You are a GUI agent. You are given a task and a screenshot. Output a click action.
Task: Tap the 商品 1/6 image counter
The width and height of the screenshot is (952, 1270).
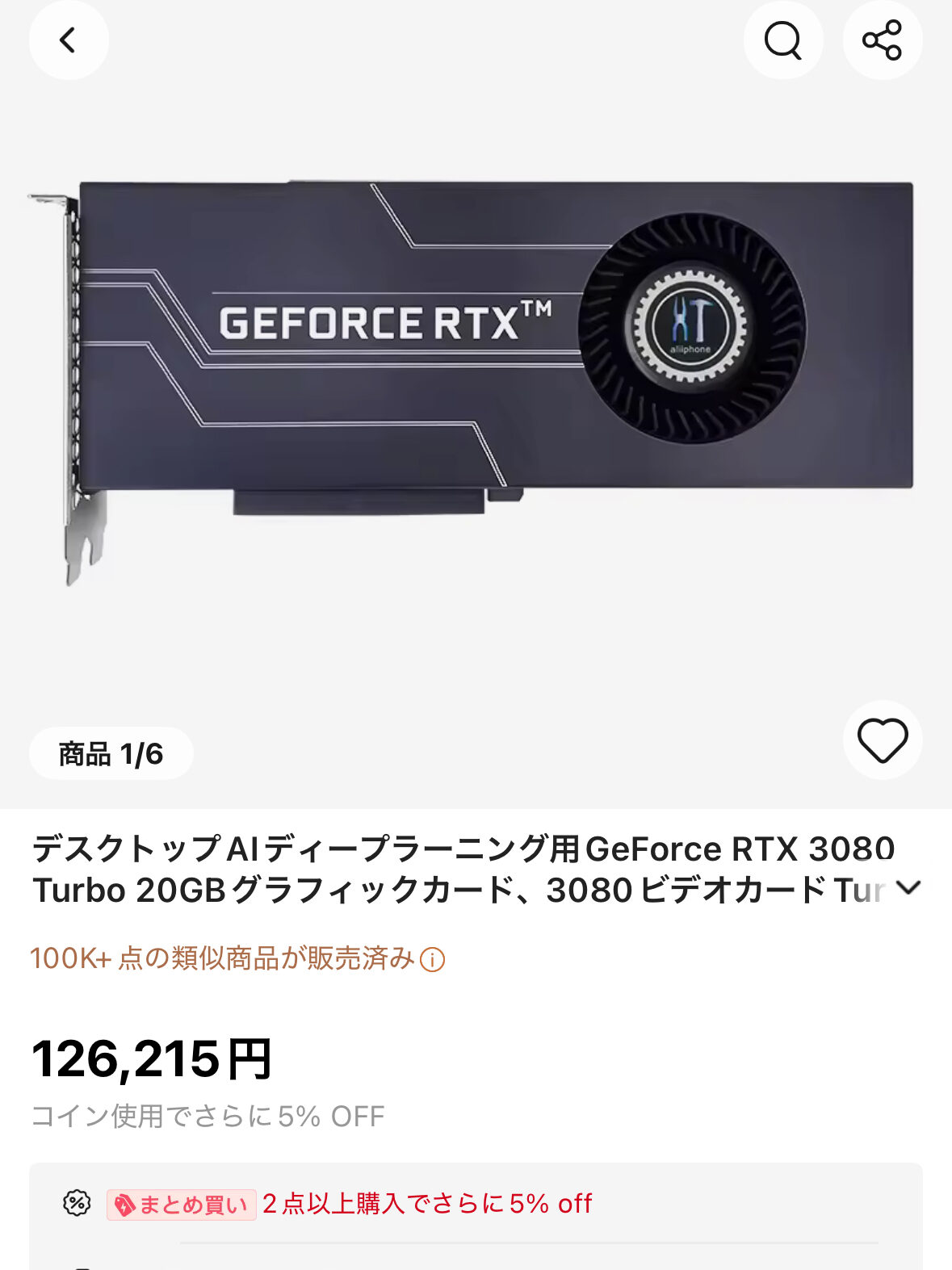tap(111, 754)
